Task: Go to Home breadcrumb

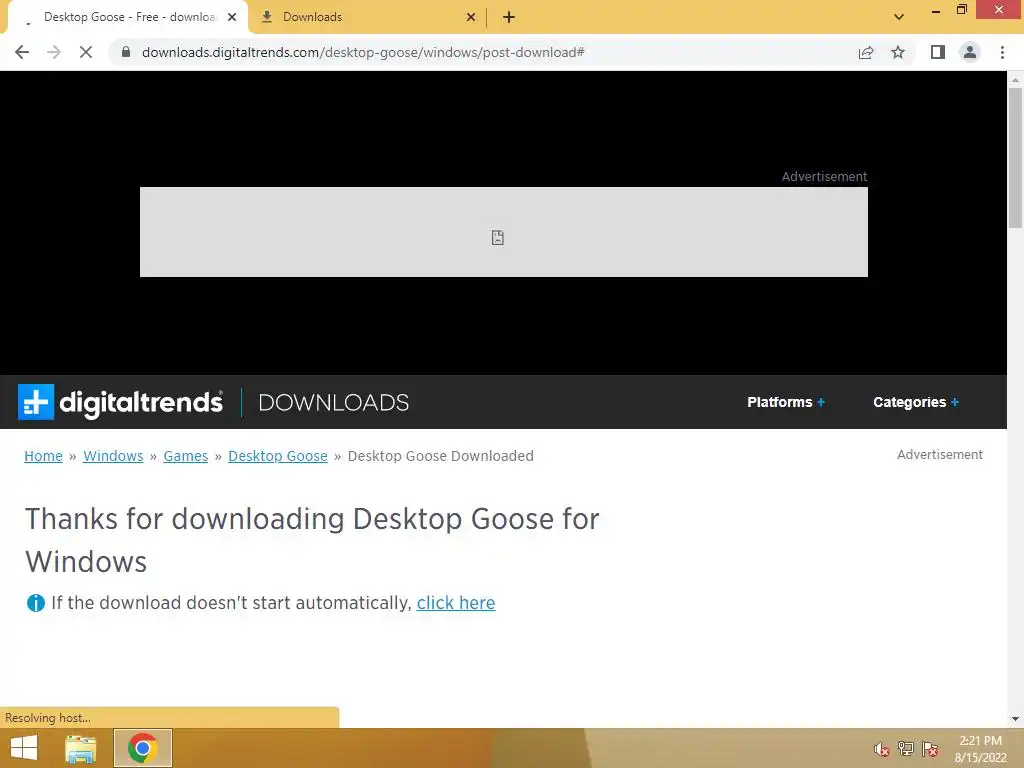Action: tap(44, 456)
